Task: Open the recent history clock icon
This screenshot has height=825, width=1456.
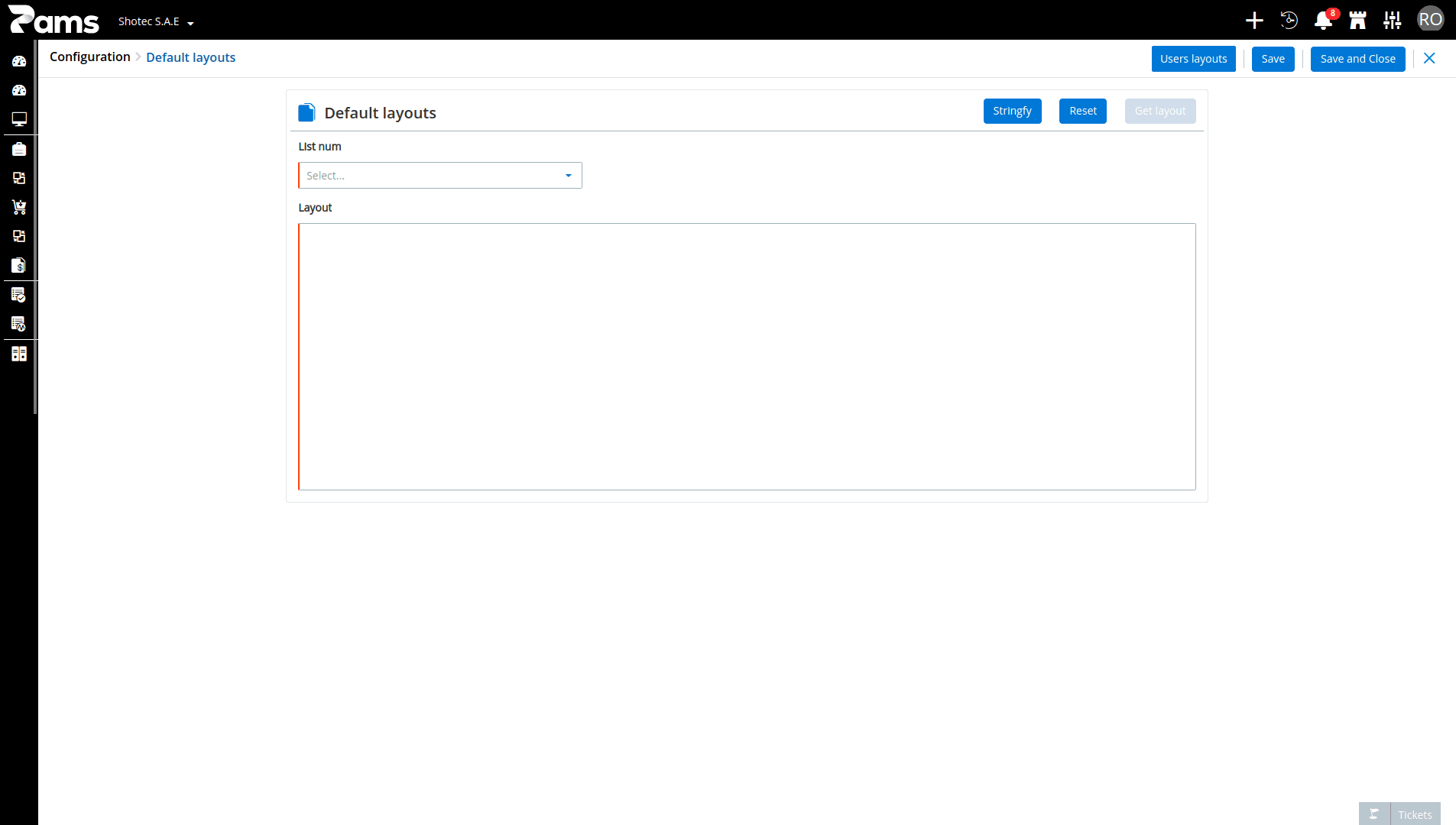Action: pos(1289,21)
